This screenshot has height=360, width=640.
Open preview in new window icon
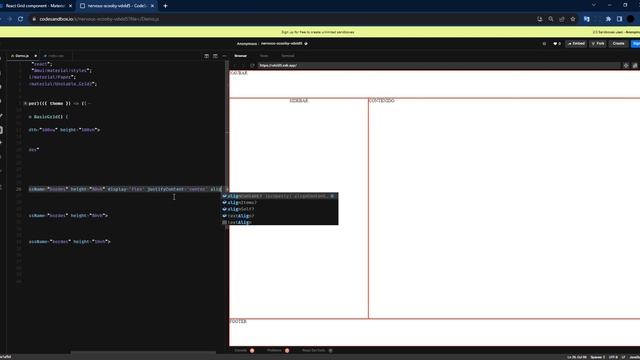[x=635, y=65]
